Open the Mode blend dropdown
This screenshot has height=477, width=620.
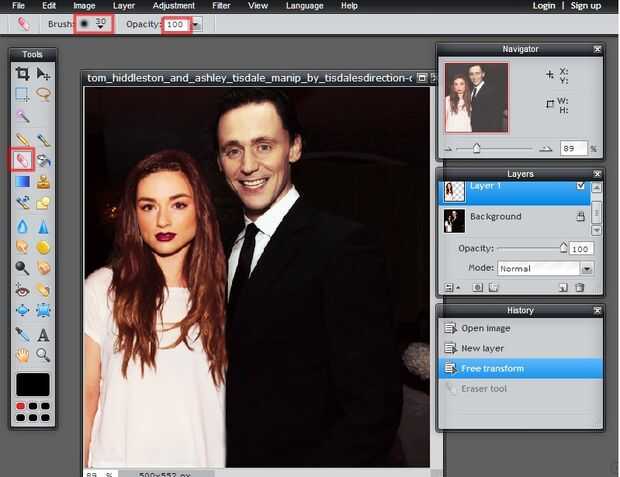pos(586,268)
